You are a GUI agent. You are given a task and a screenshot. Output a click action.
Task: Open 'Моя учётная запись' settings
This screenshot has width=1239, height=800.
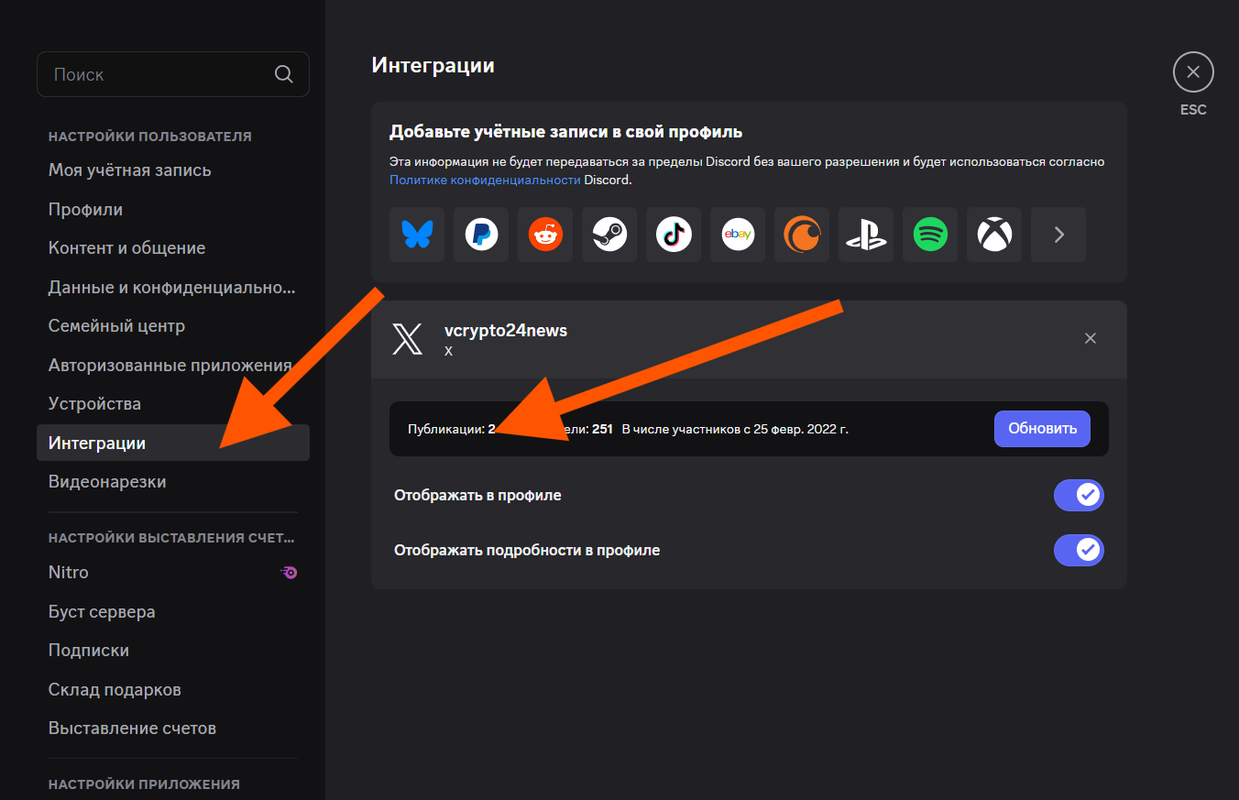coord(173,170)
